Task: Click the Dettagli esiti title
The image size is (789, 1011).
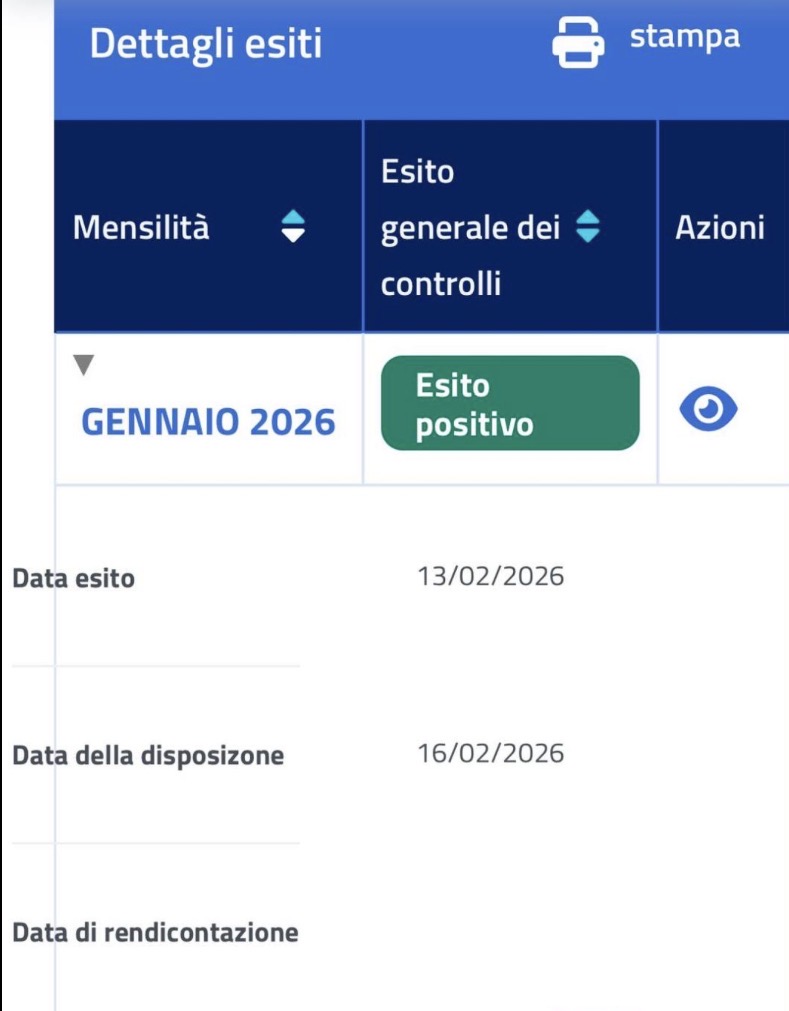Action: click(x=206, y=45)
